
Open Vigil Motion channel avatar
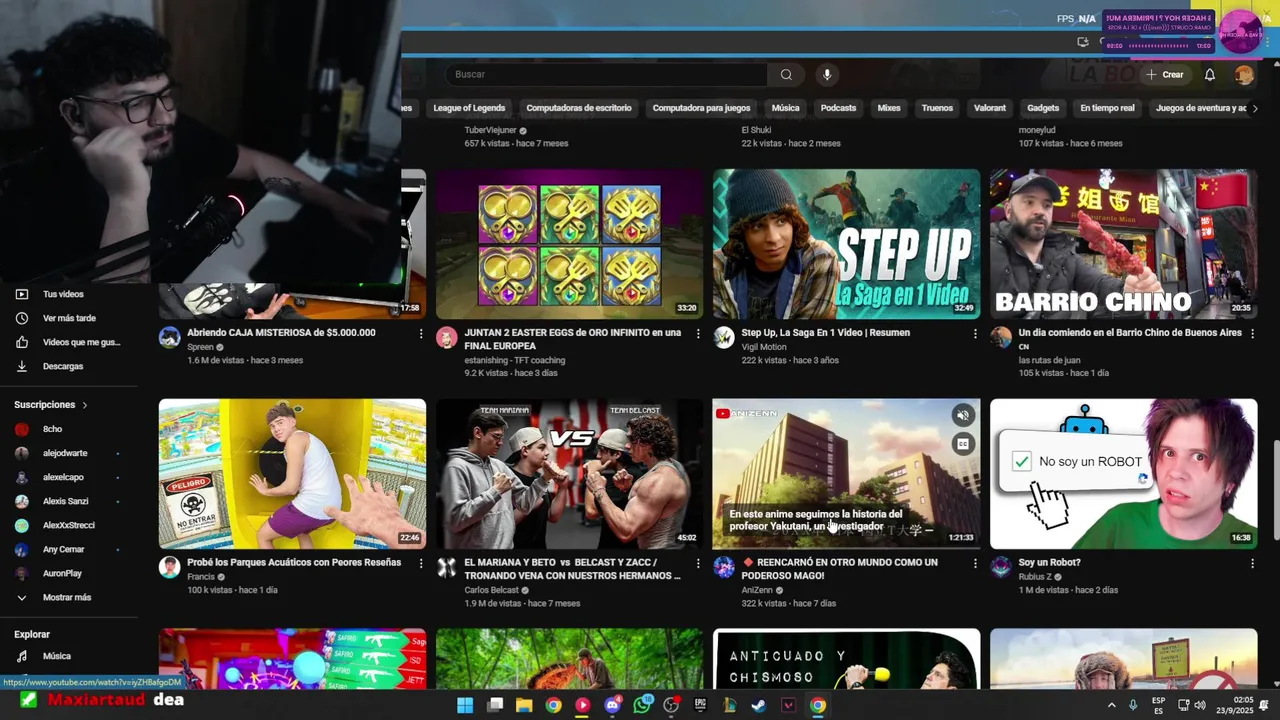(724, 338)
